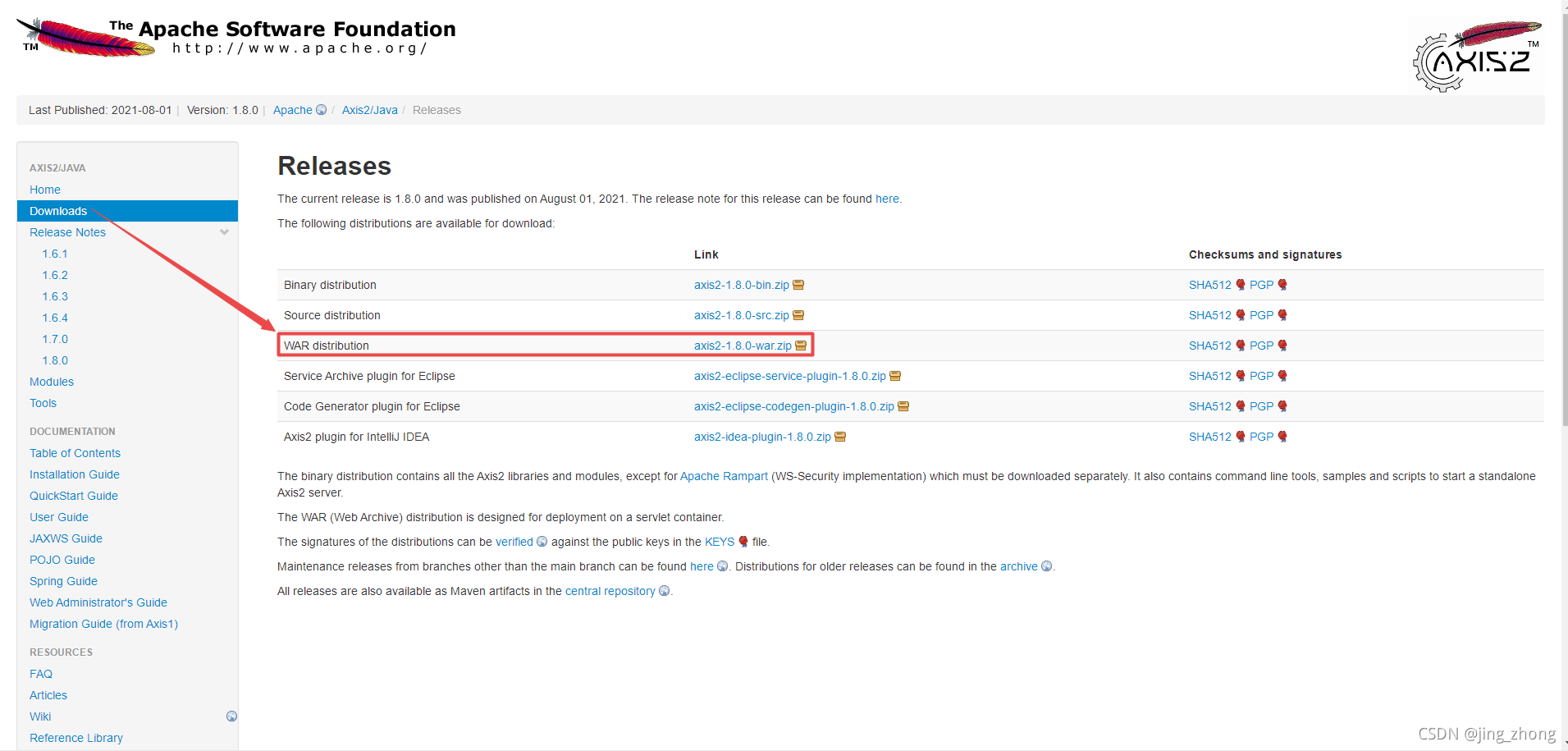Click the key icon after PGP in WAR distribution row
Image resolution: width=1568 pixels, height=751 pixels.
[x=1282, y=346]
